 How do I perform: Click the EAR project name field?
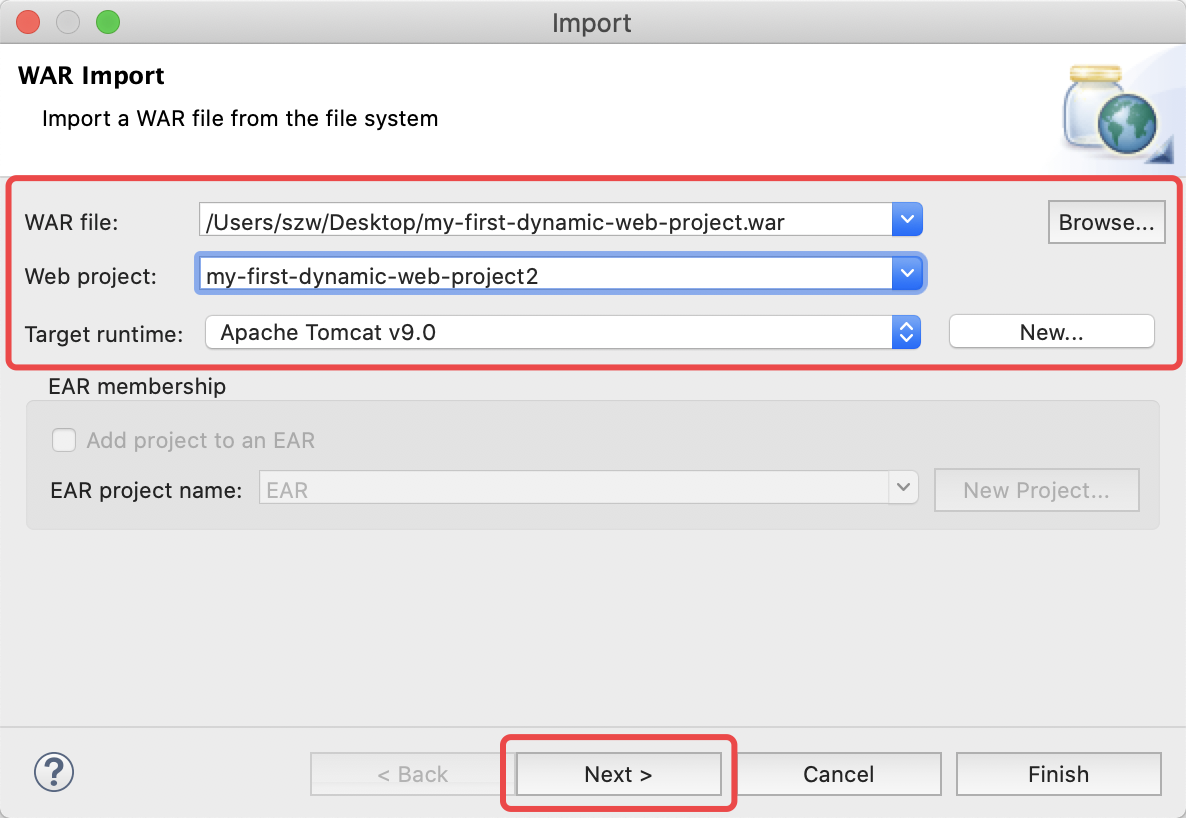click(x=574, y=488)
